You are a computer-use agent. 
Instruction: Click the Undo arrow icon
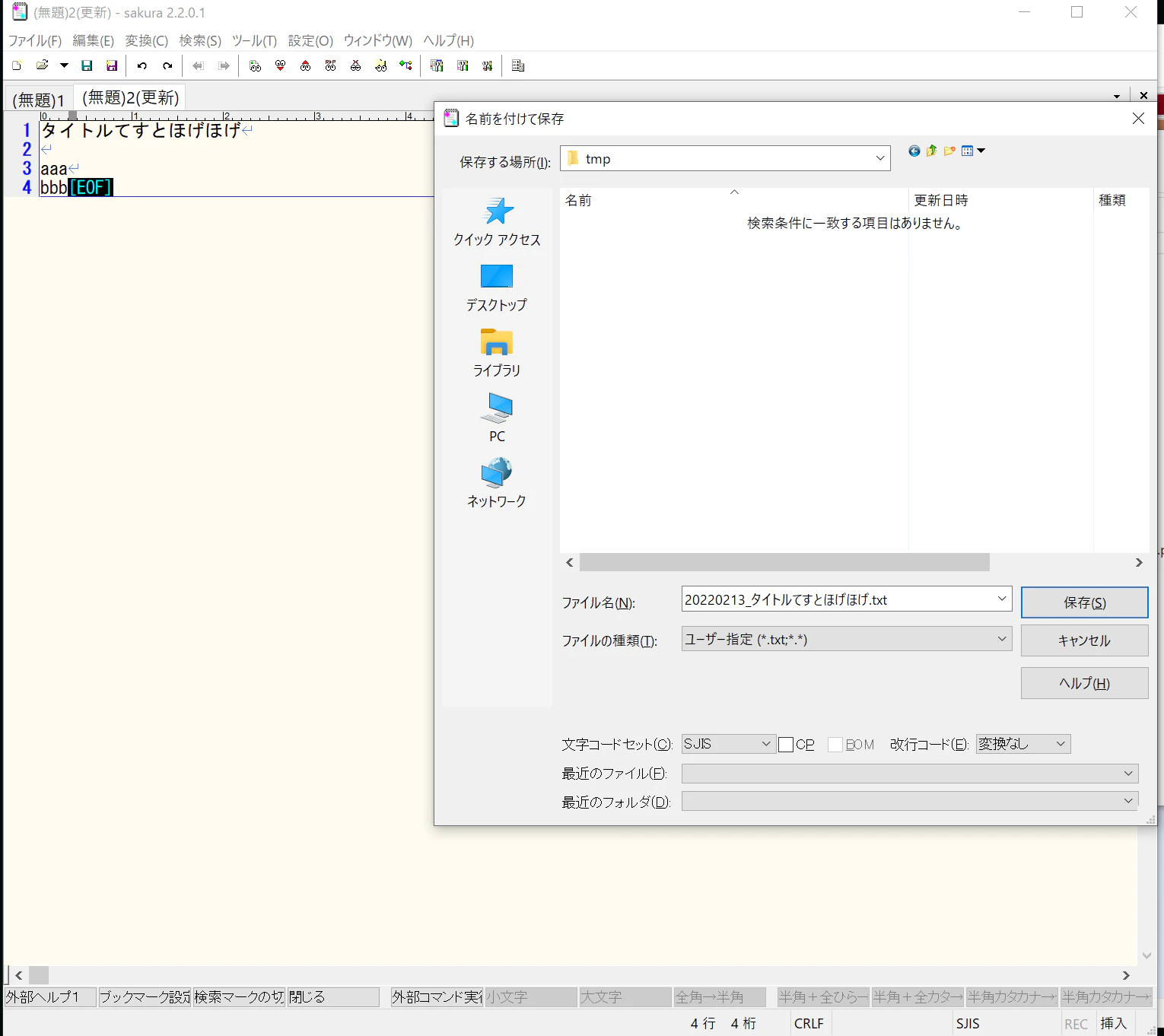tap(142, 66)
